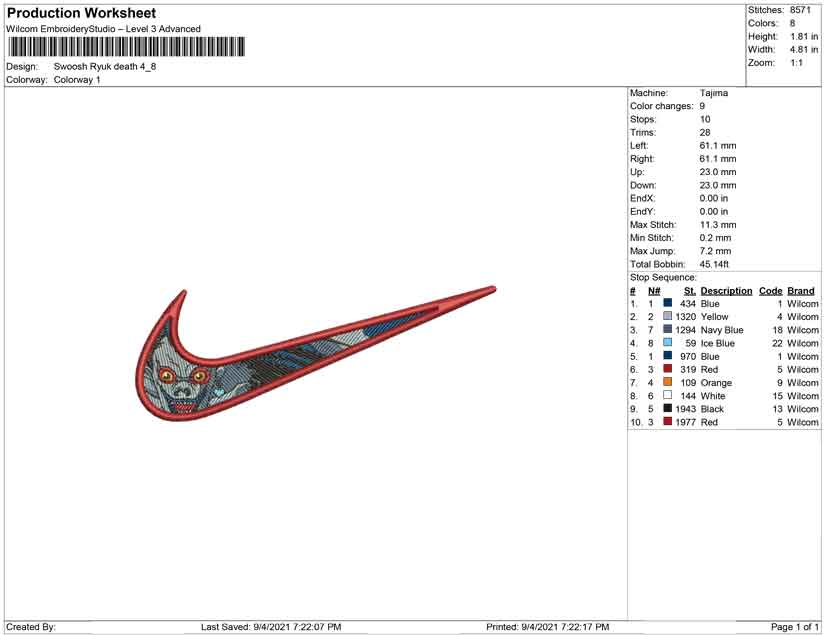Click the Created By label in footer
Screen dimensions: 825x635
tap(31, 627)
